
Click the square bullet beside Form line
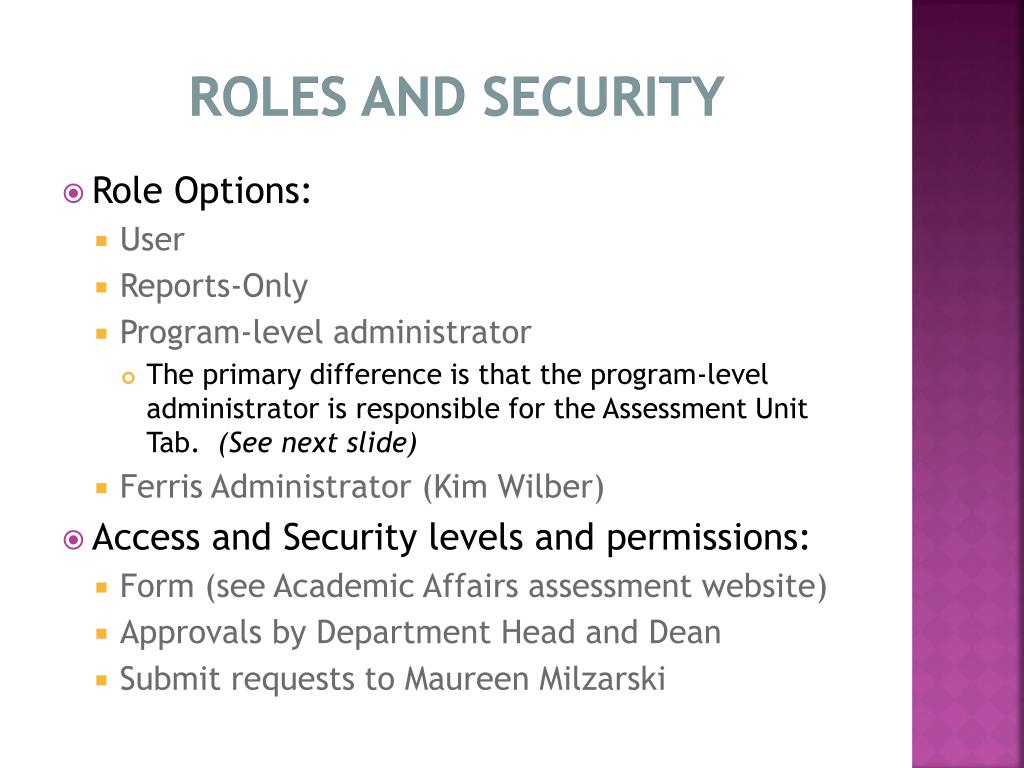pyautogui.click(x=101, y=587)
